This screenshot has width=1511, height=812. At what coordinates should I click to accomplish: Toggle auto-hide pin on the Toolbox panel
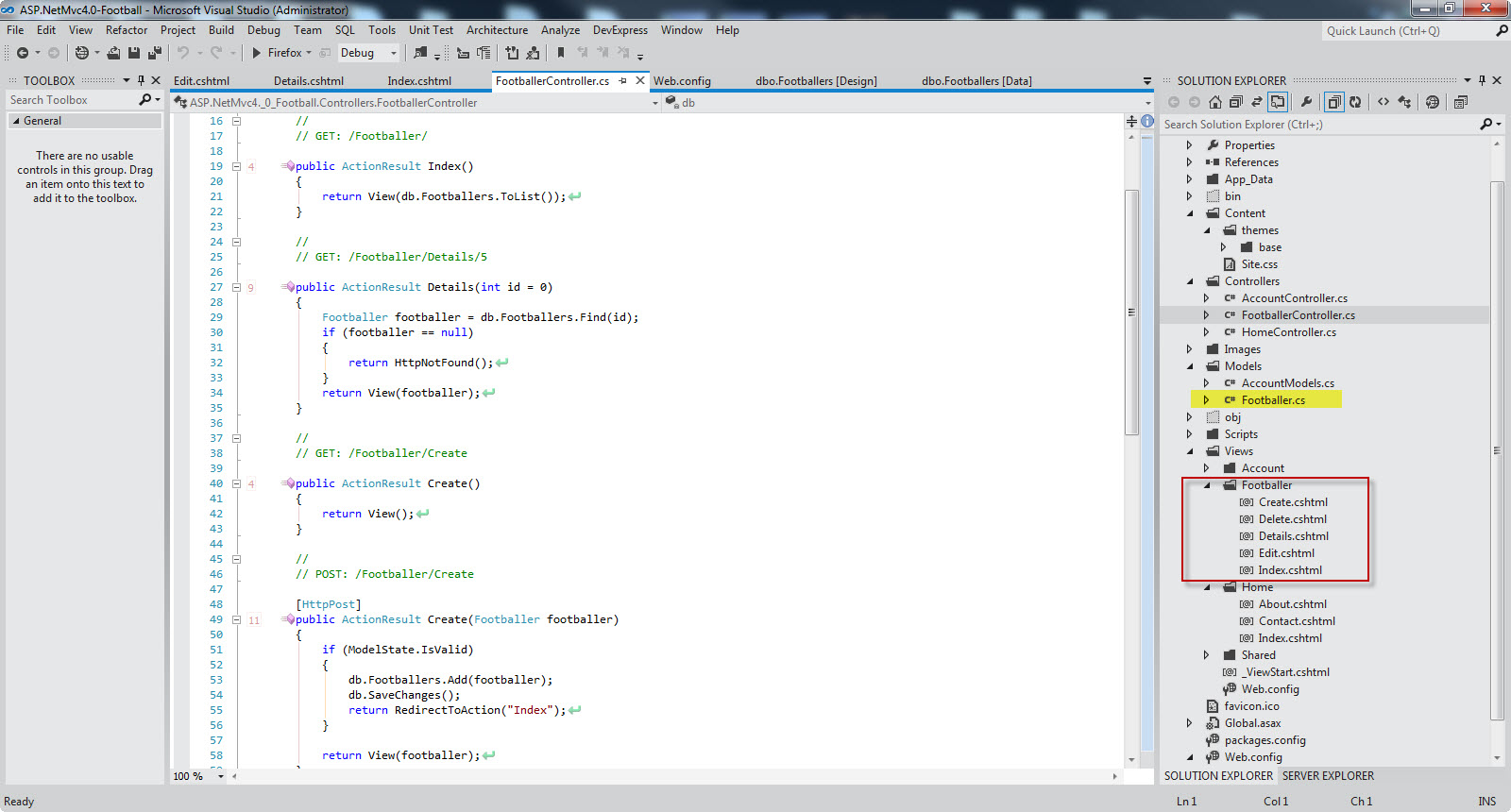(142, 80)
